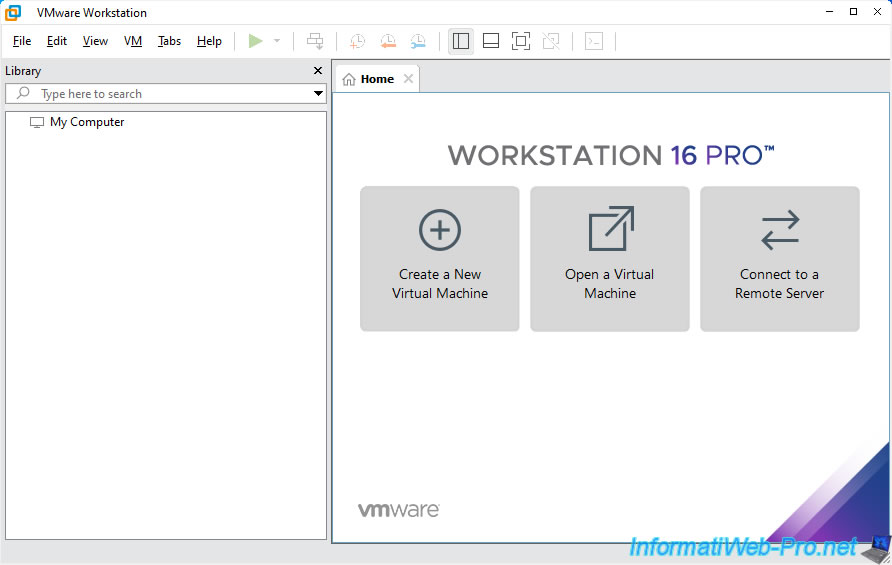Switch to the Home tab
Image resolution: width=892 pixels, height=565 pixels.
point(377,79)
